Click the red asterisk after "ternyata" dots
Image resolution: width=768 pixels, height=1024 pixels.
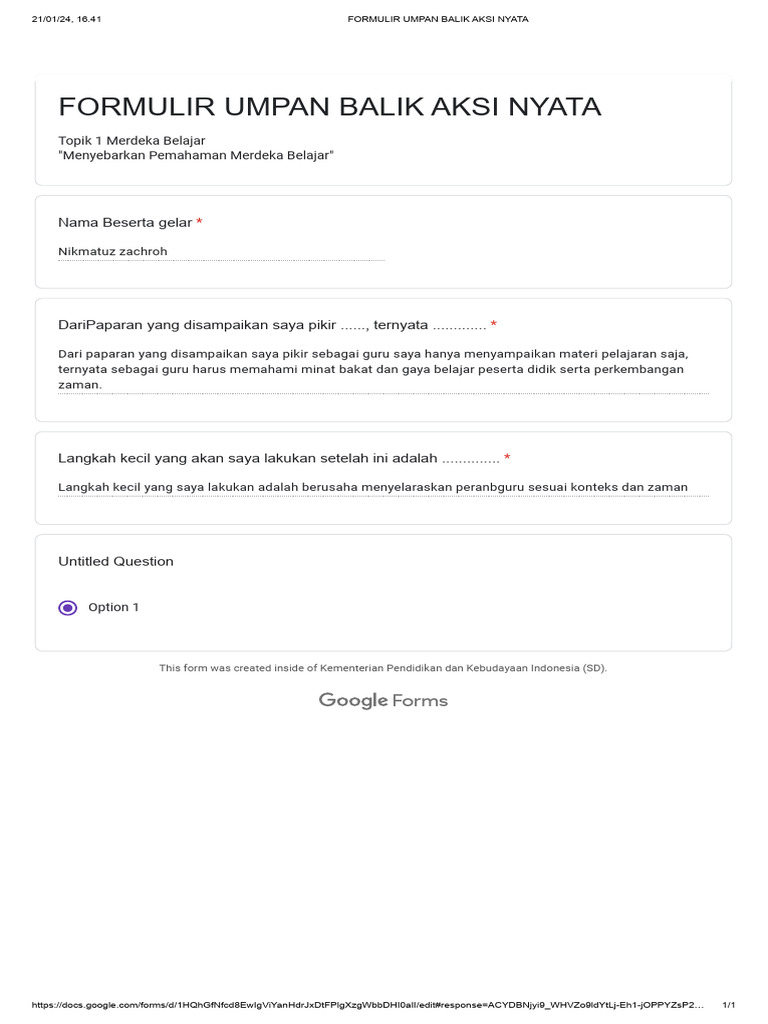[493, 325]
